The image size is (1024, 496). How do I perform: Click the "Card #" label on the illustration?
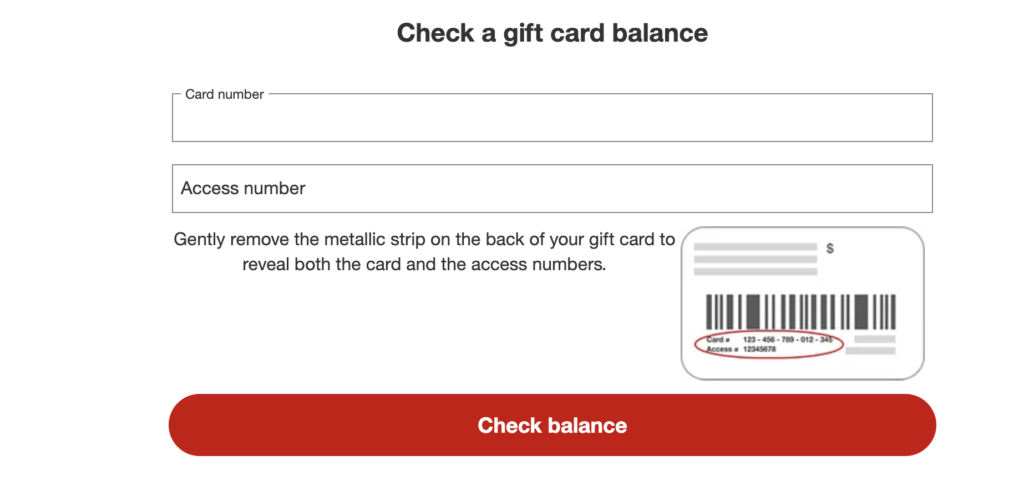(x=718, y=340)
